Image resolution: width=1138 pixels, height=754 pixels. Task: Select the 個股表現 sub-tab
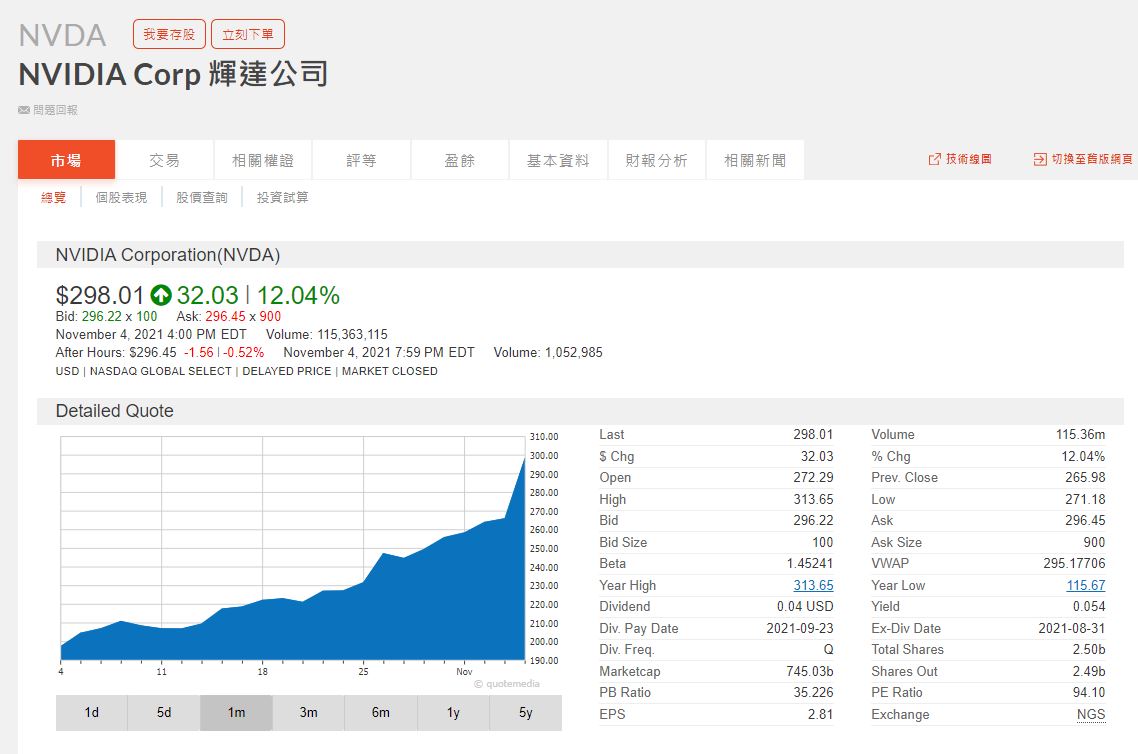point(121,198)
